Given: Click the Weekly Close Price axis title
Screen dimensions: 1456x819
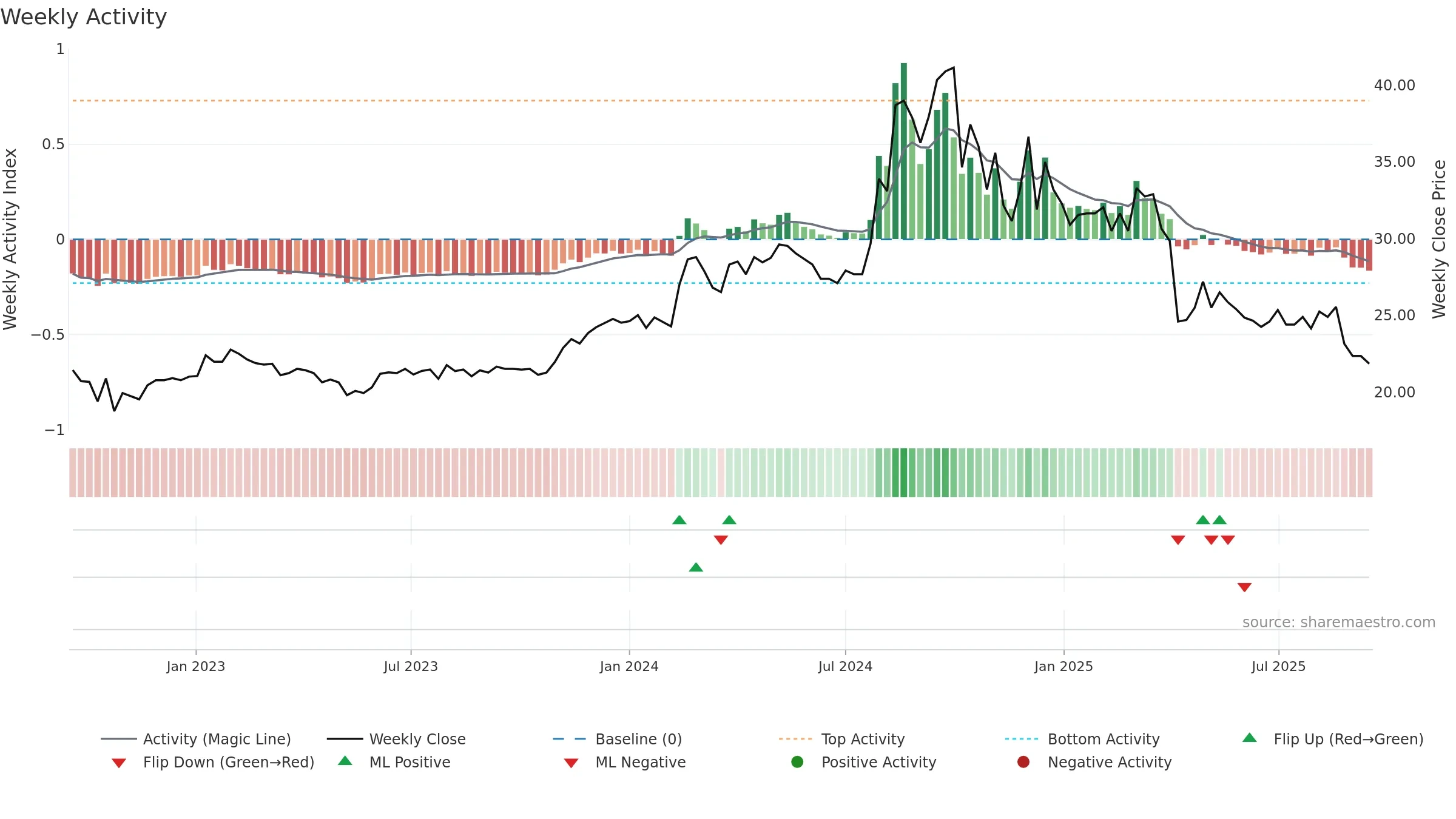Looking at the screenshot, I should [1439, 239].
